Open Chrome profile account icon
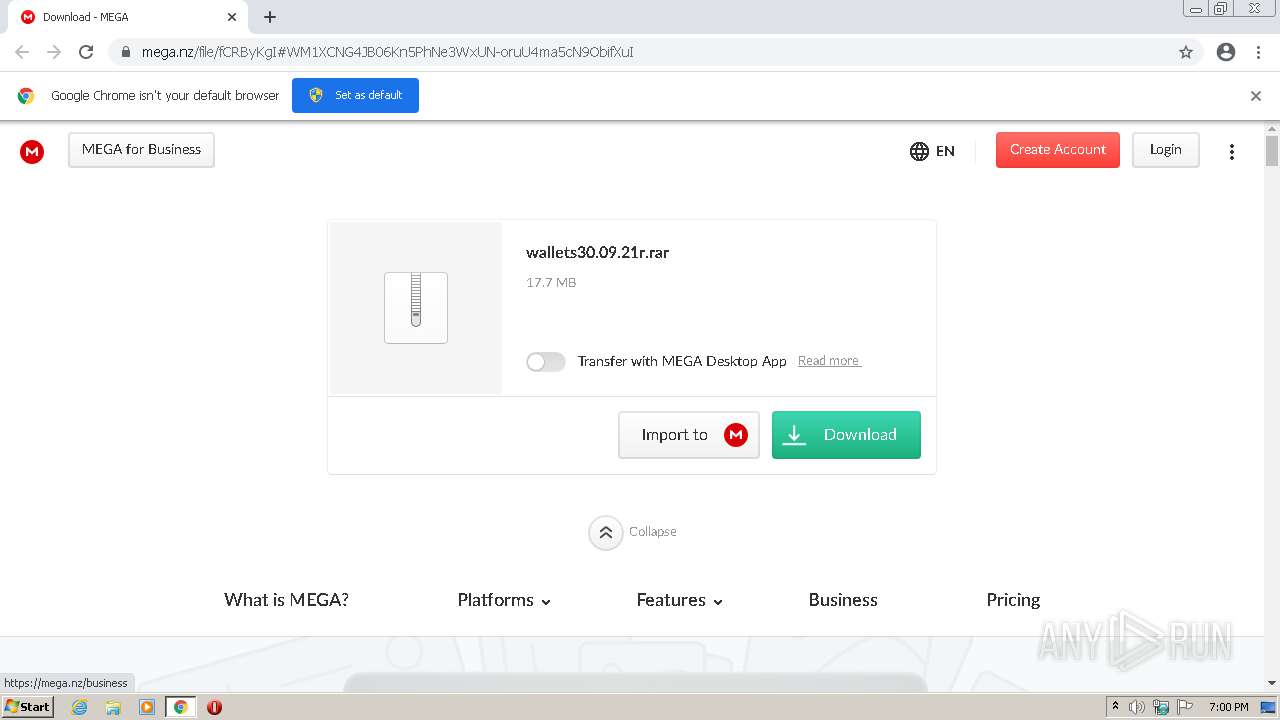This screenshot has height=720, width=1280. click(1226, 52)
